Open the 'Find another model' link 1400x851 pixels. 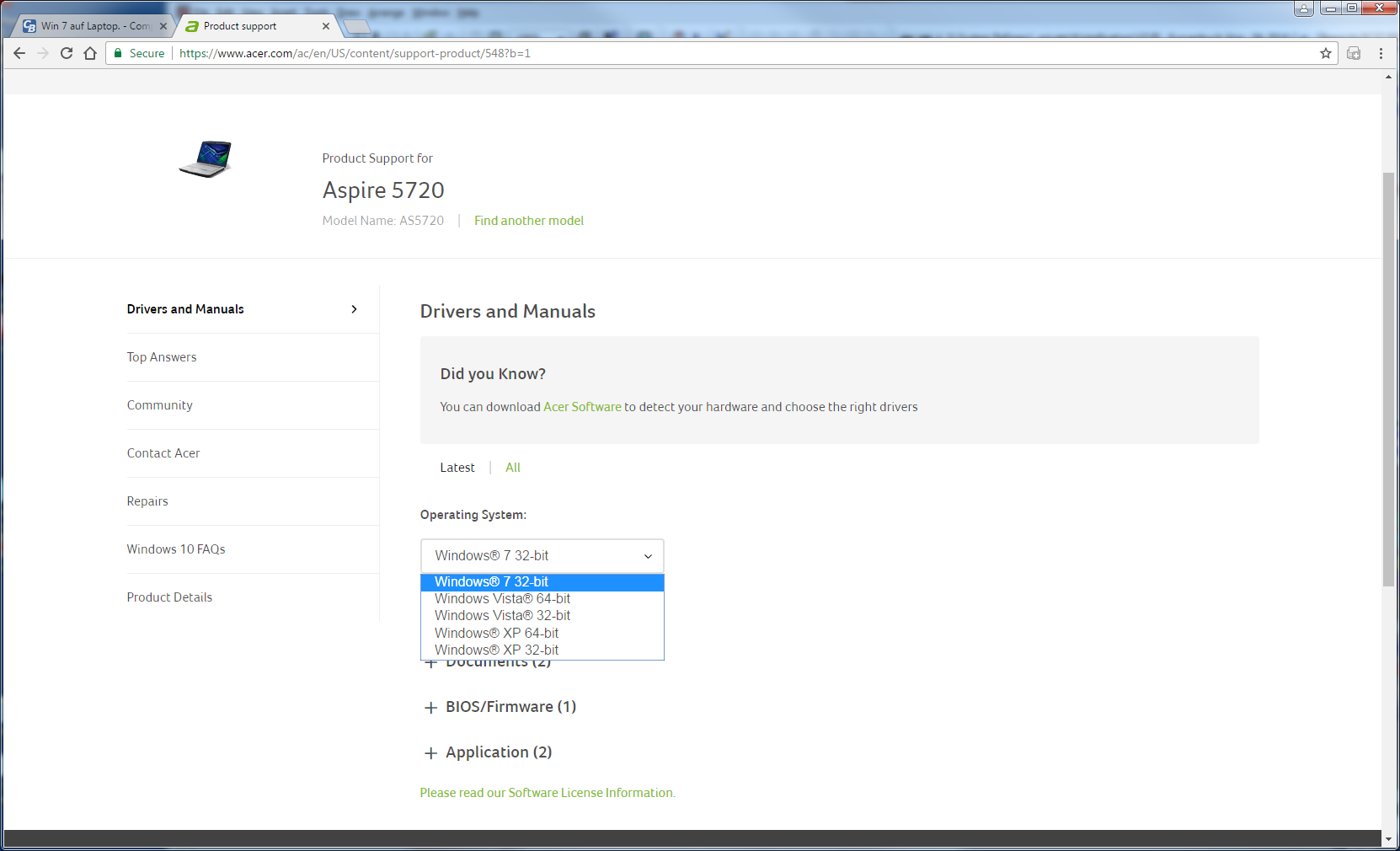[529, 221]
